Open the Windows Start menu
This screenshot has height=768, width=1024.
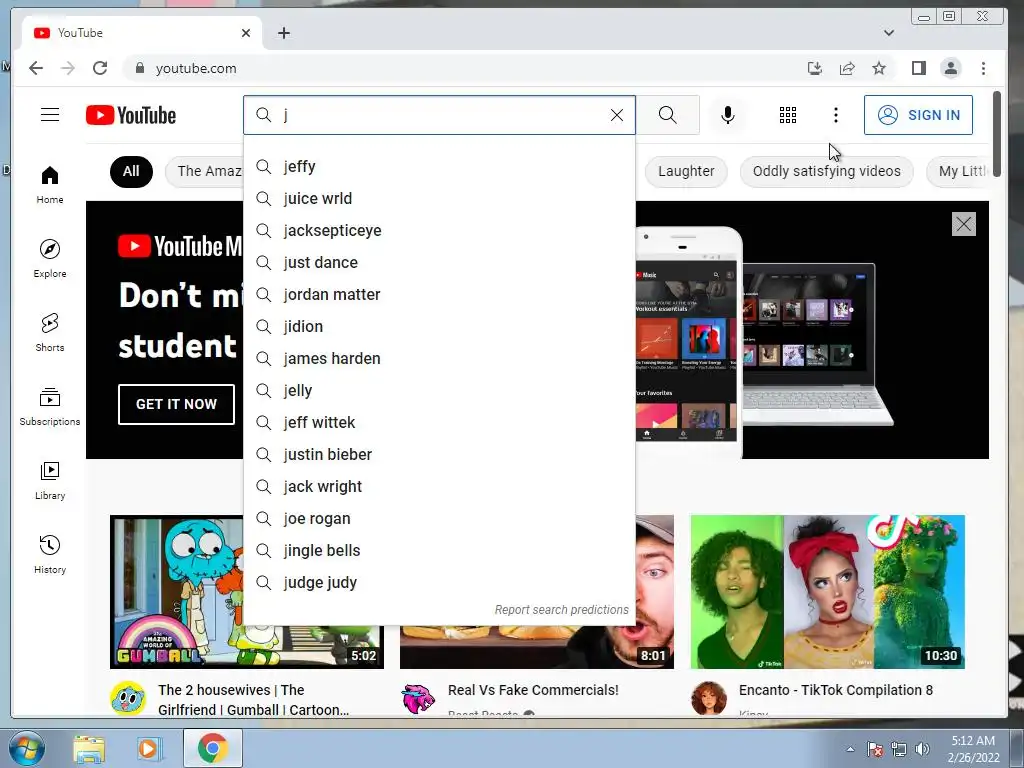[x=26, y=748]
